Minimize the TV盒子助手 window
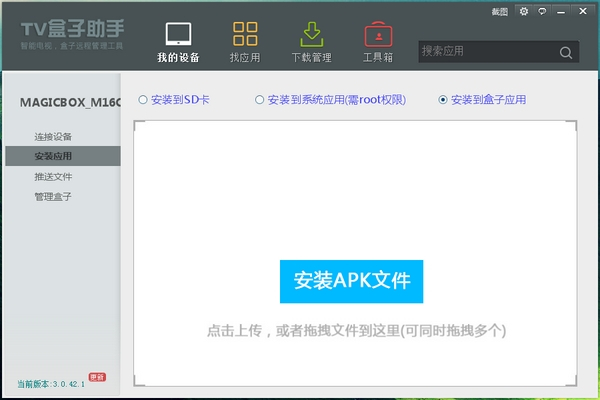 click(561, 12)
